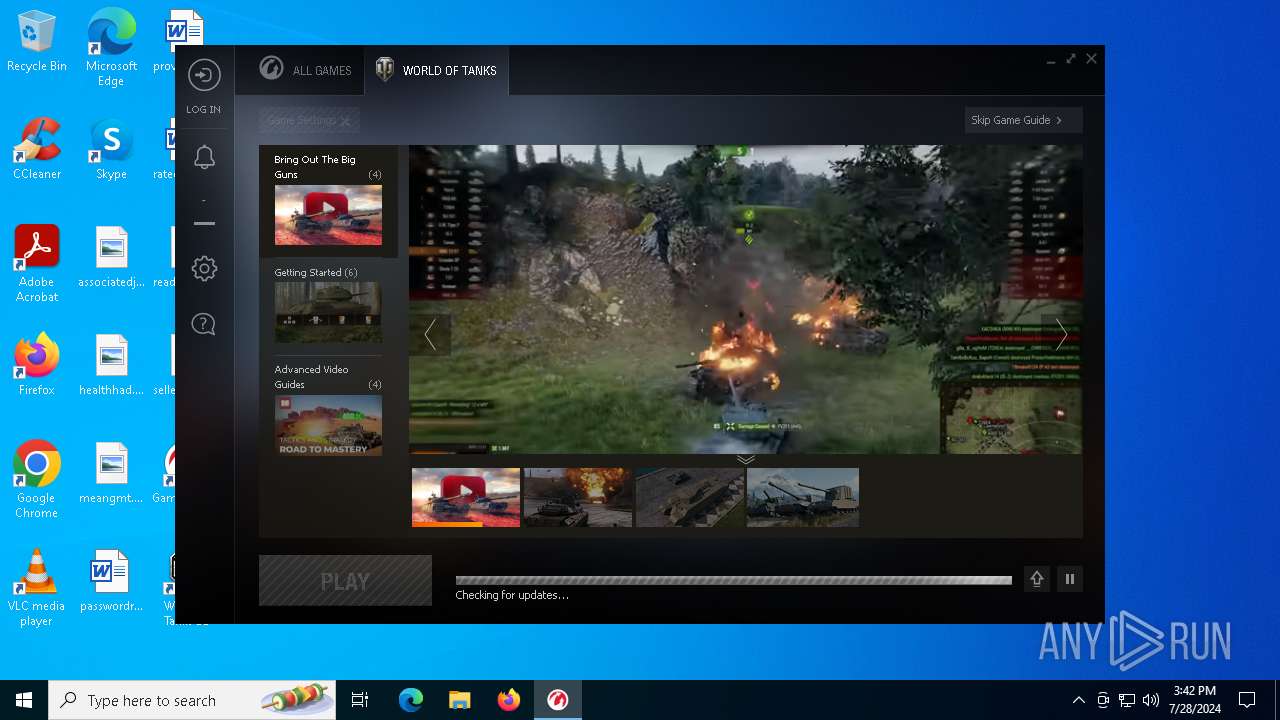Open Task View in the taskbar
1280x720 pixels.
(360, 700)
